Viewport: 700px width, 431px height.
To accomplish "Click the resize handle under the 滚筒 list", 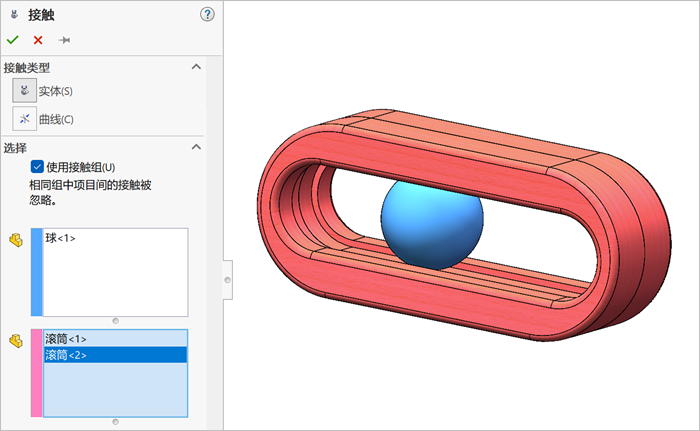I will [x=116, y=422].
